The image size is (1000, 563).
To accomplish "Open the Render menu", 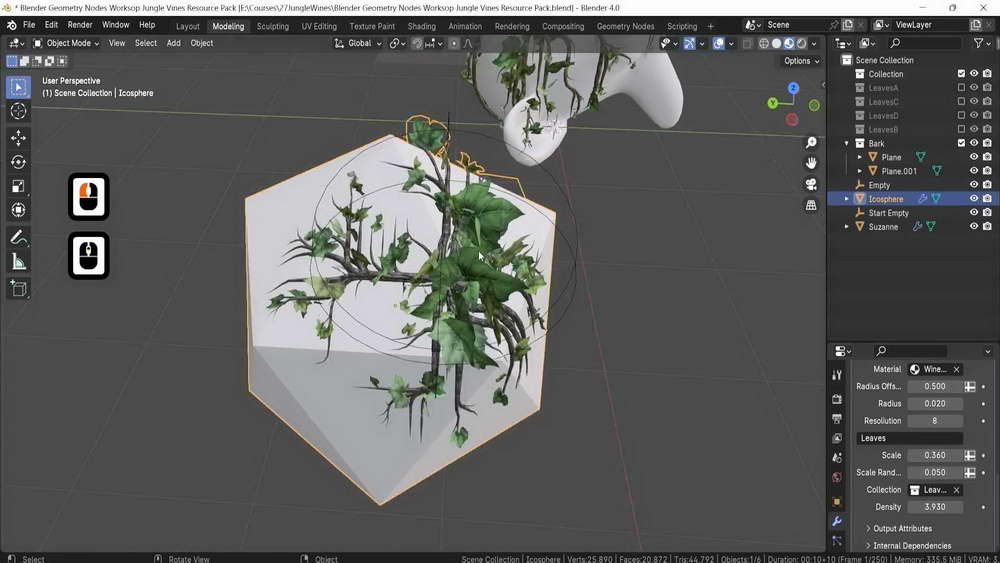I will [80, 25].
